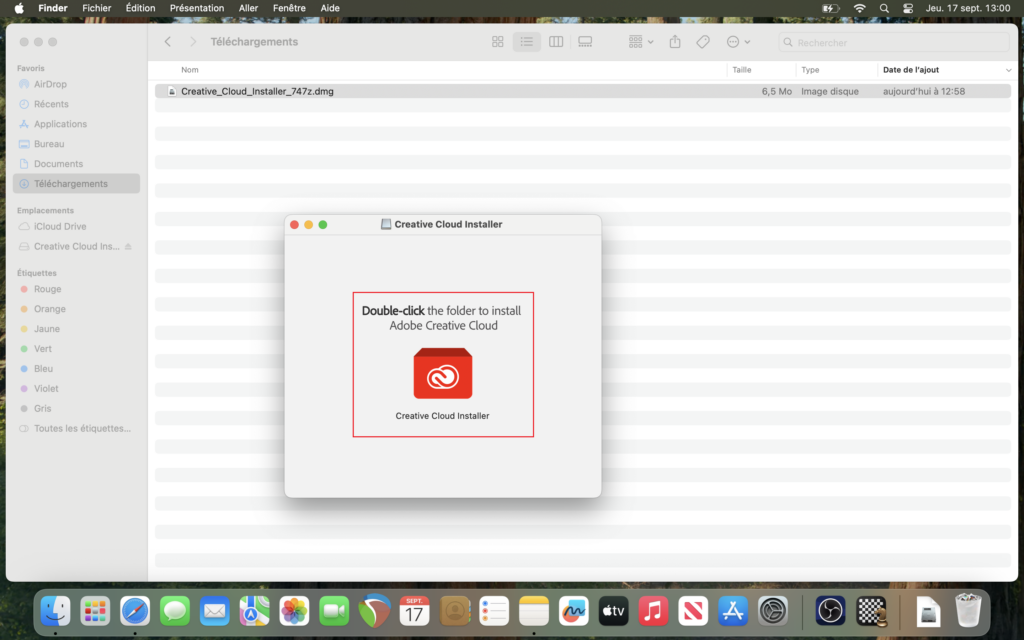Open the red Creative Cloud Installer folder icon
1024x640 pixels.
(443, 374)
